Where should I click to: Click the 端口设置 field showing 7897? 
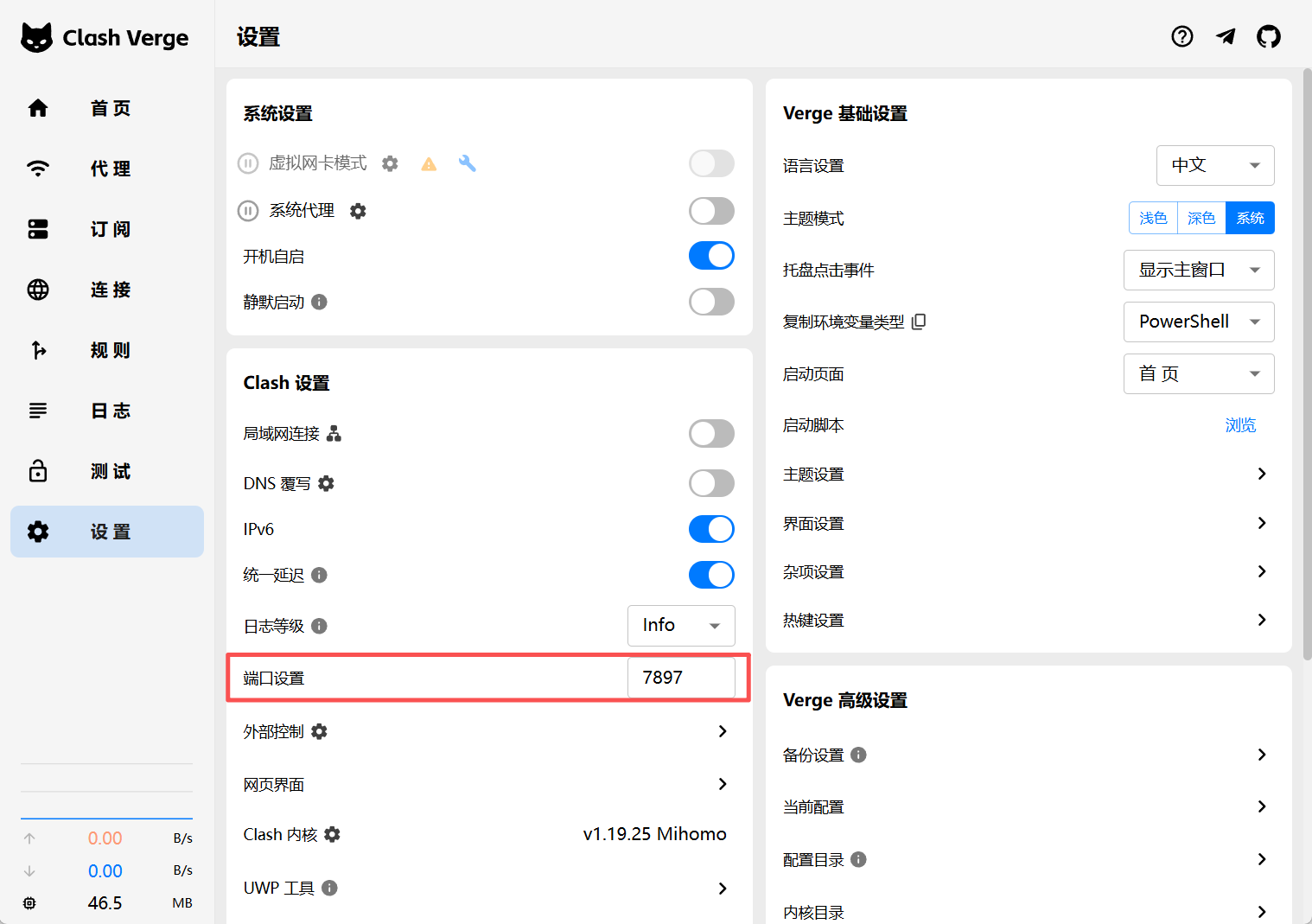[681, 678]
